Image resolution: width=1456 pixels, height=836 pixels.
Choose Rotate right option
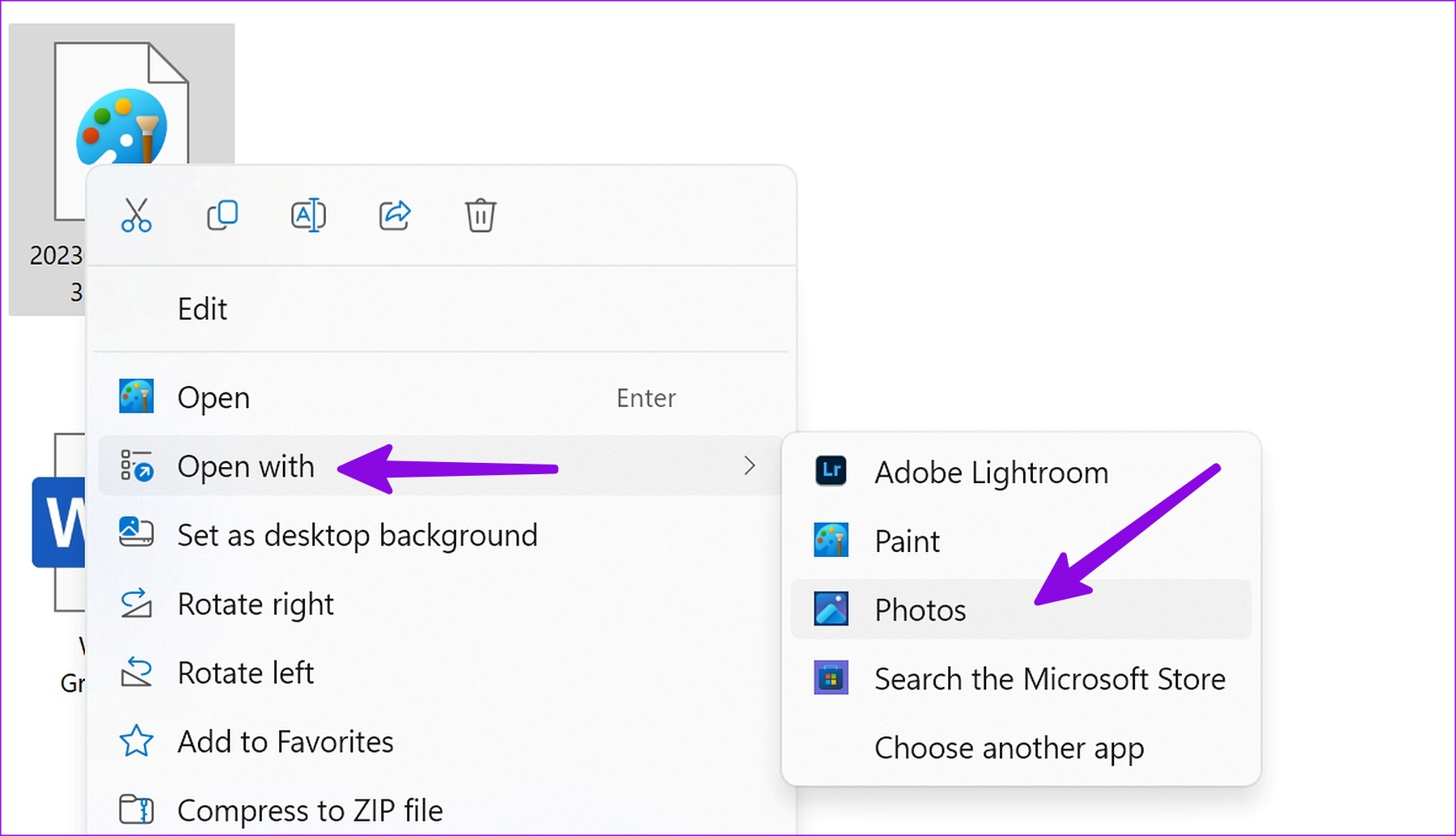tap(442, 604)
